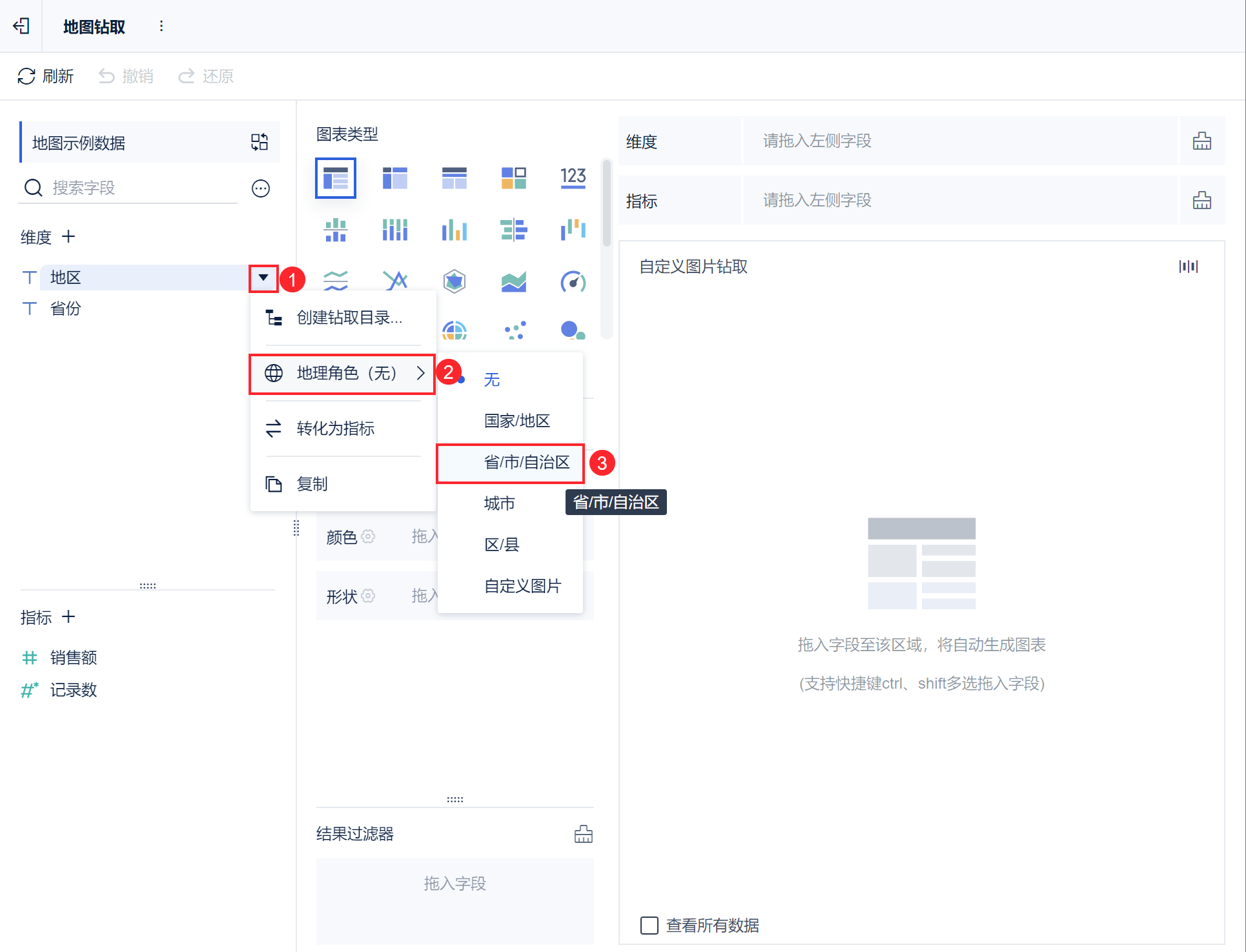1246x952 pixels.
Task: Open the three-dot menu beside 地图钻取
Action: coord(161,26)
